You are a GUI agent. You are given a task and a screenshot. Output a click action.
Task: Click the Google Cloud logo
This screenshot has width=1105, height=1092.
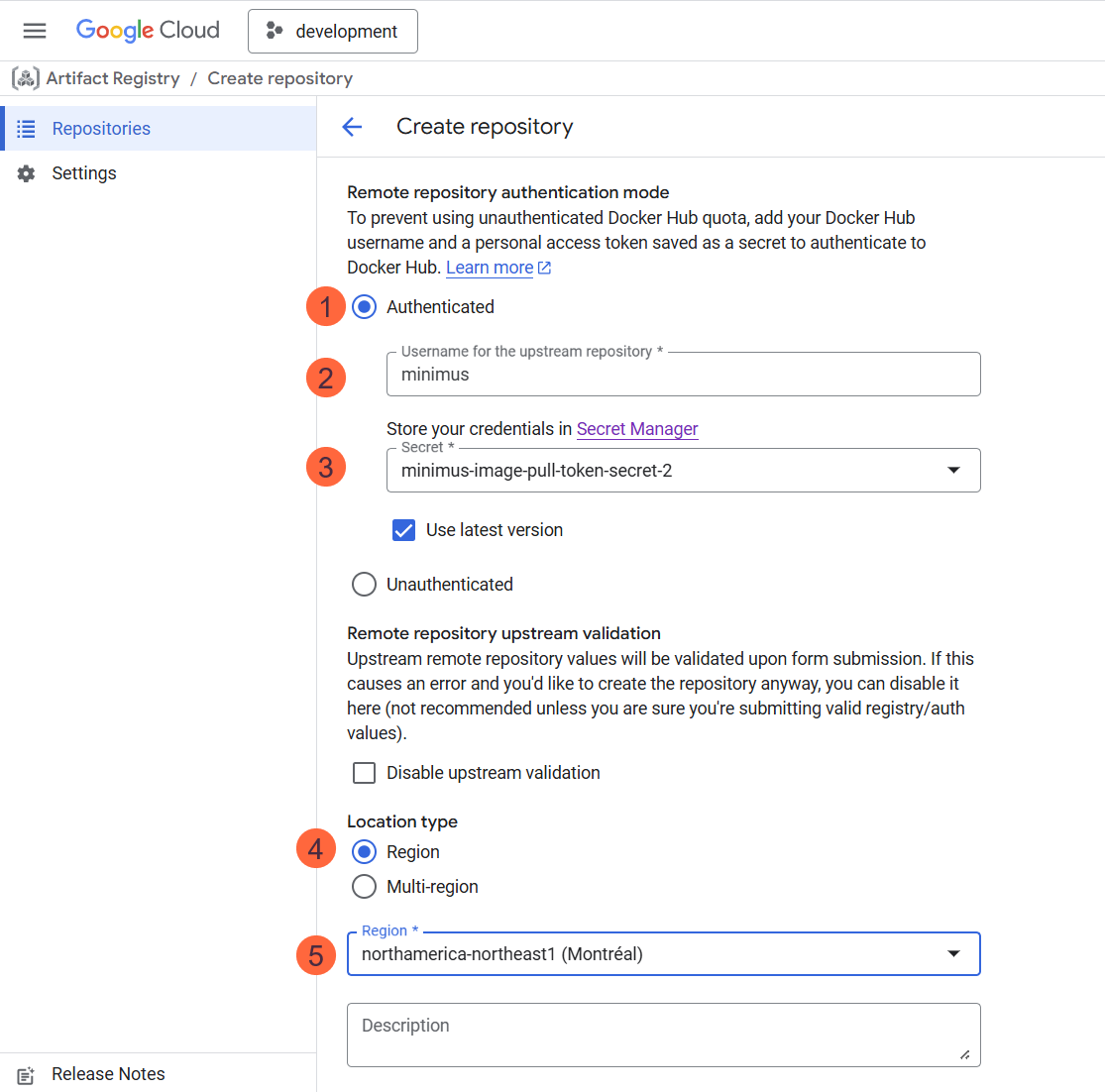click(147, 30)
